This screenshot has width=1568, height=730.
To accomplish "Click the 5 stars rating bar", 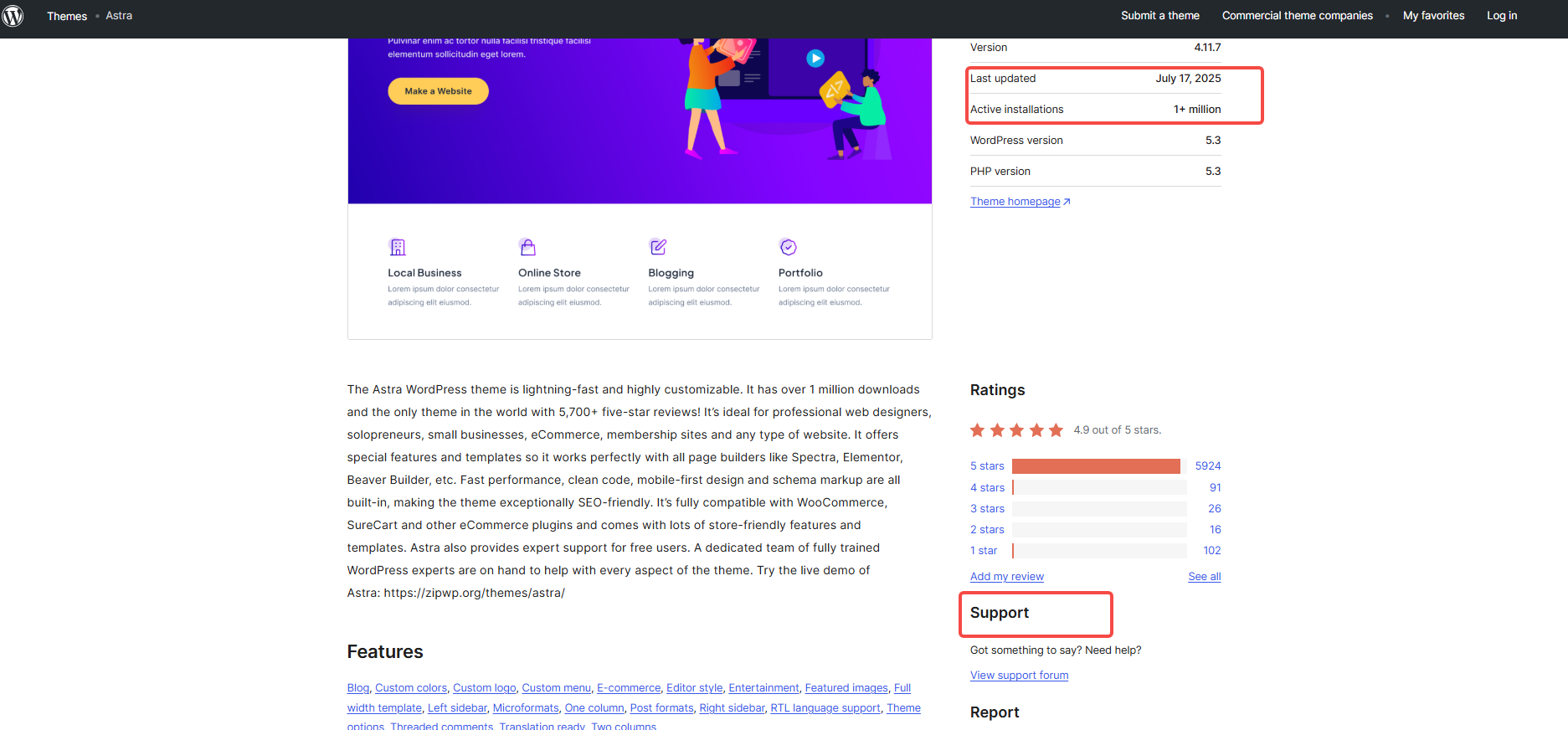I will point(1099,466).
